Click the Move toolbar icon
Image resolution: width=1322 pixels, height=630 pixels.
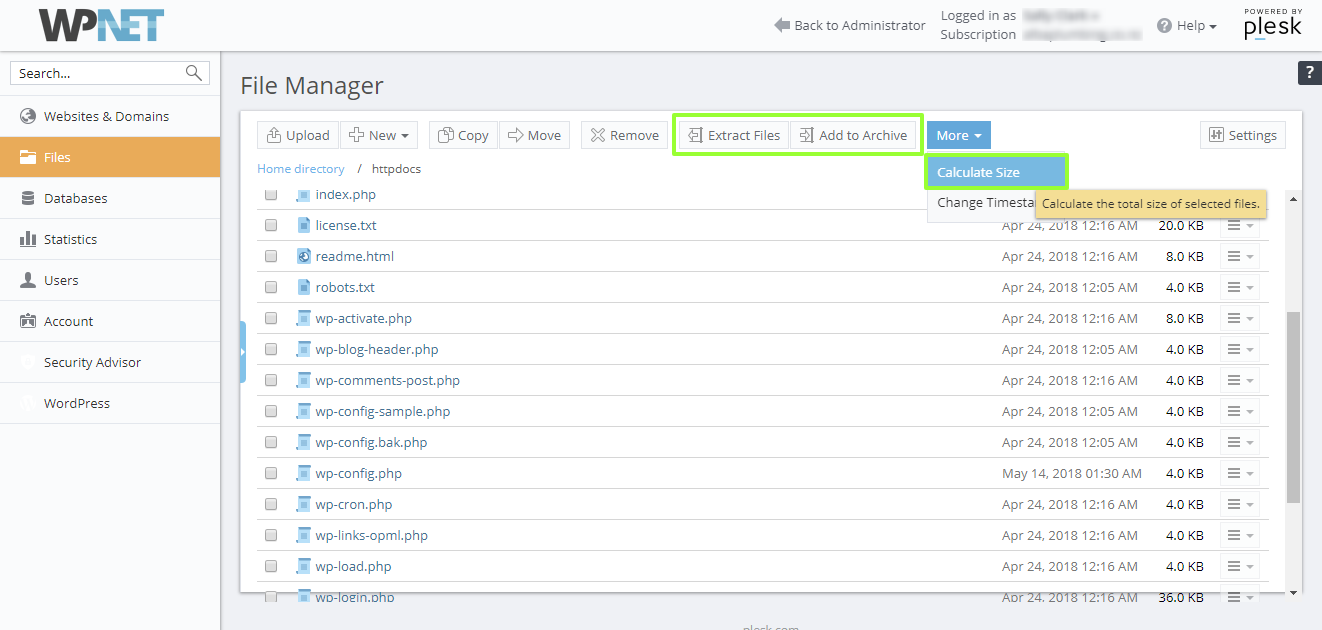pos(516,135)
